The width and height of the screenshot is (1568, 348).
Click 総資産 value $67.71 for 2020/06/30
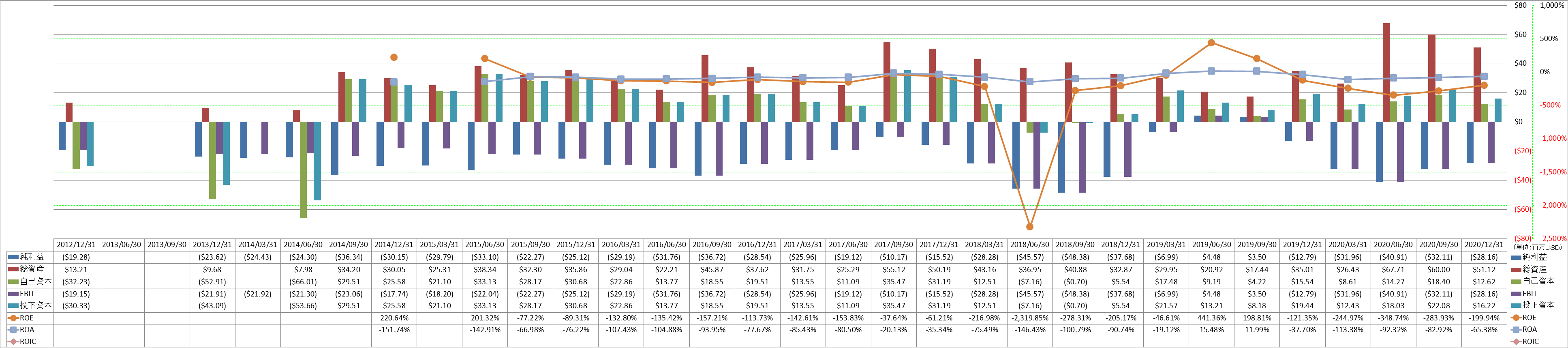[1393, 269]
